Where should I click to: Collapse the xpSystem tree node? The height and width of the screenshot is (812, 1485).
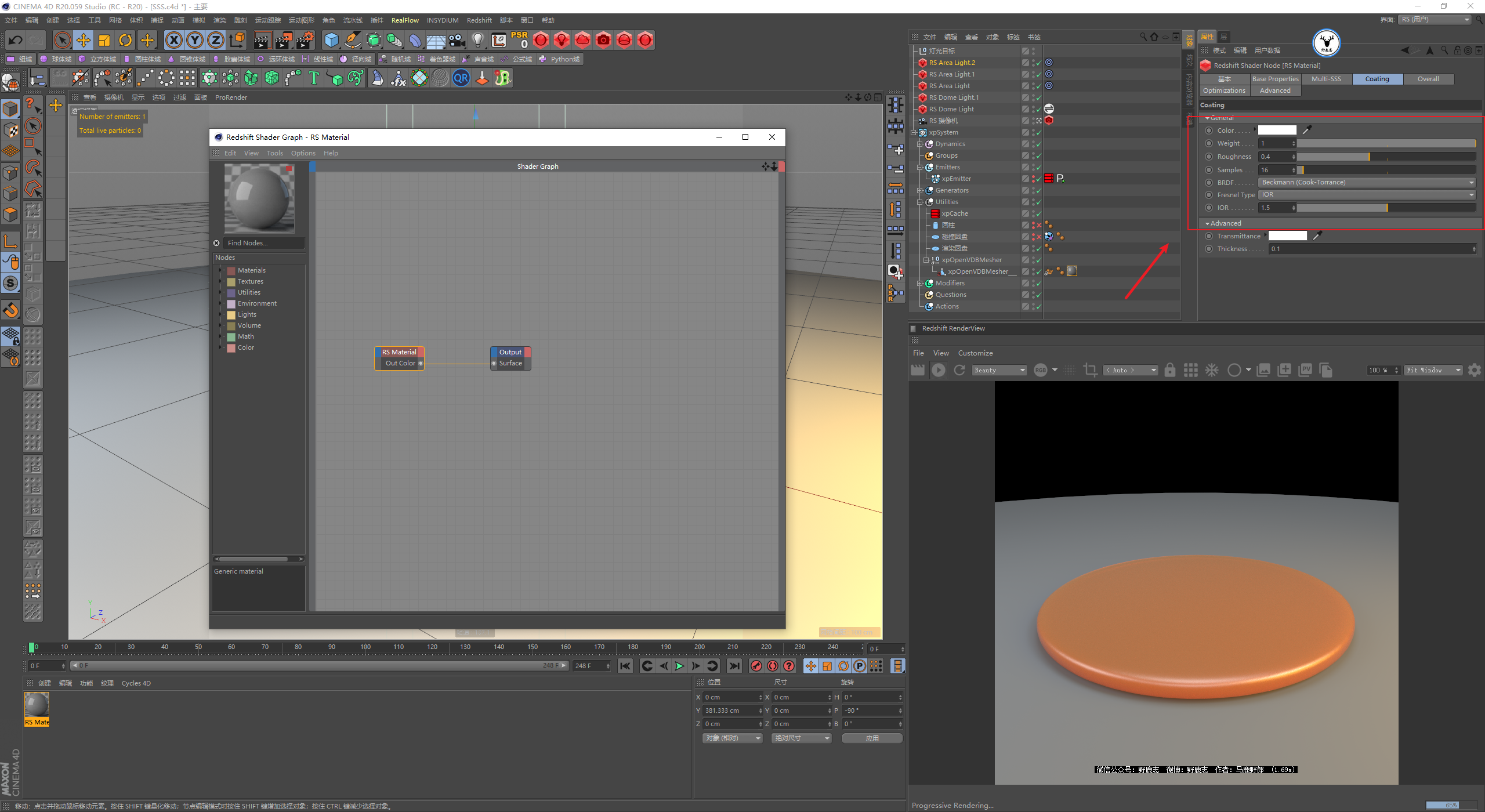pos(914,132)
